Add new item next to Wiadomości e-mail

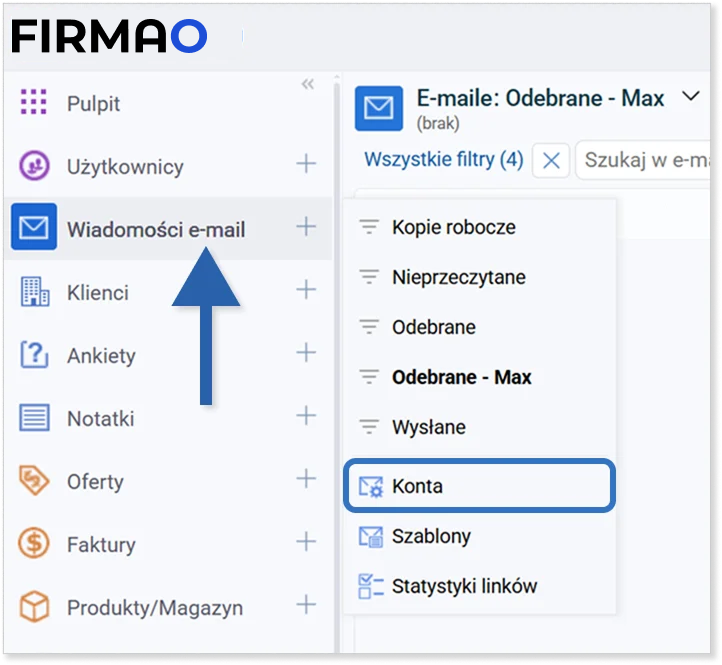306,228
